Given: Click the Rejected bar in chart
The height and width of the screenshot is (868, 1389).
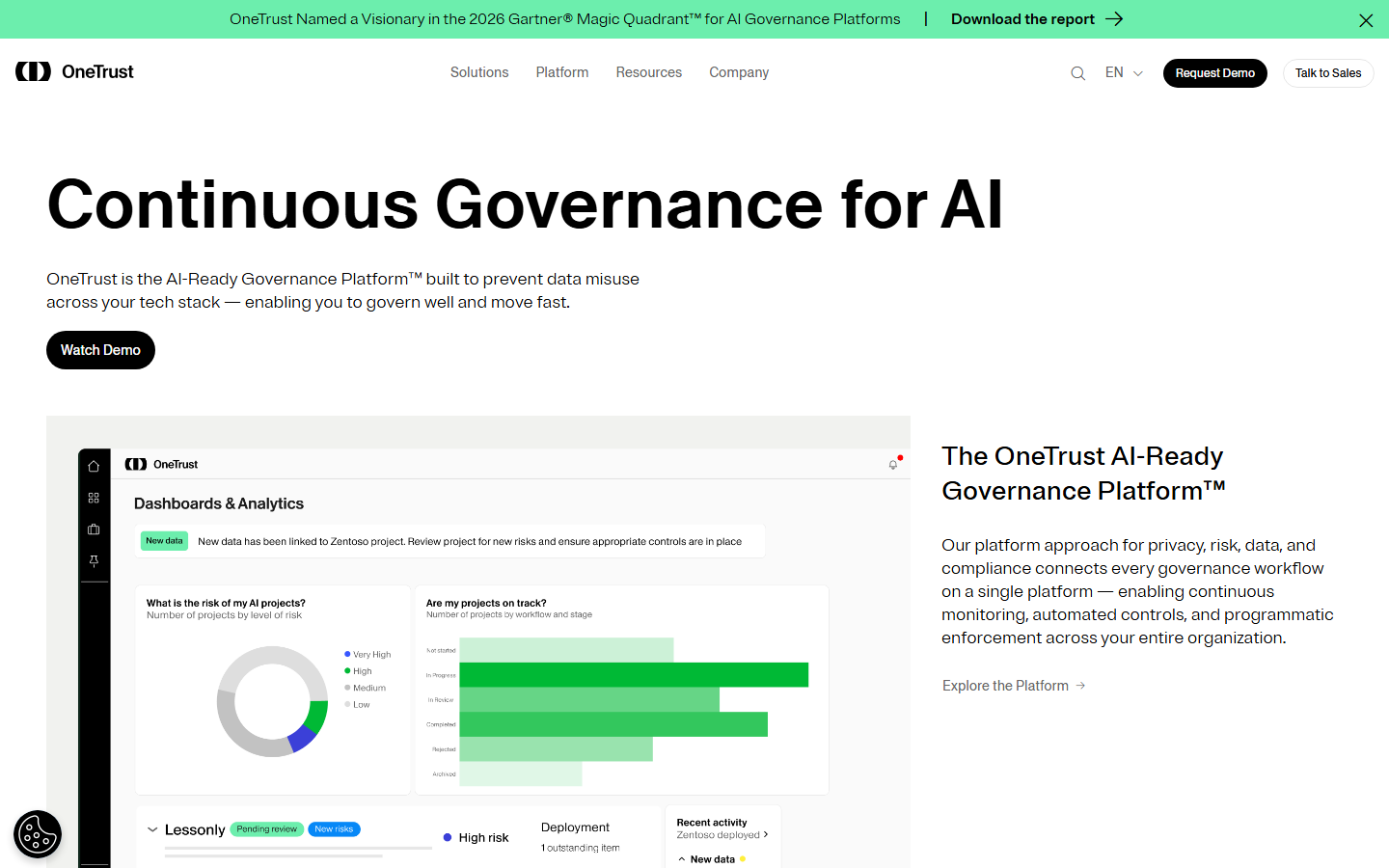Looking at the screenshot, I should coord(557,749).
